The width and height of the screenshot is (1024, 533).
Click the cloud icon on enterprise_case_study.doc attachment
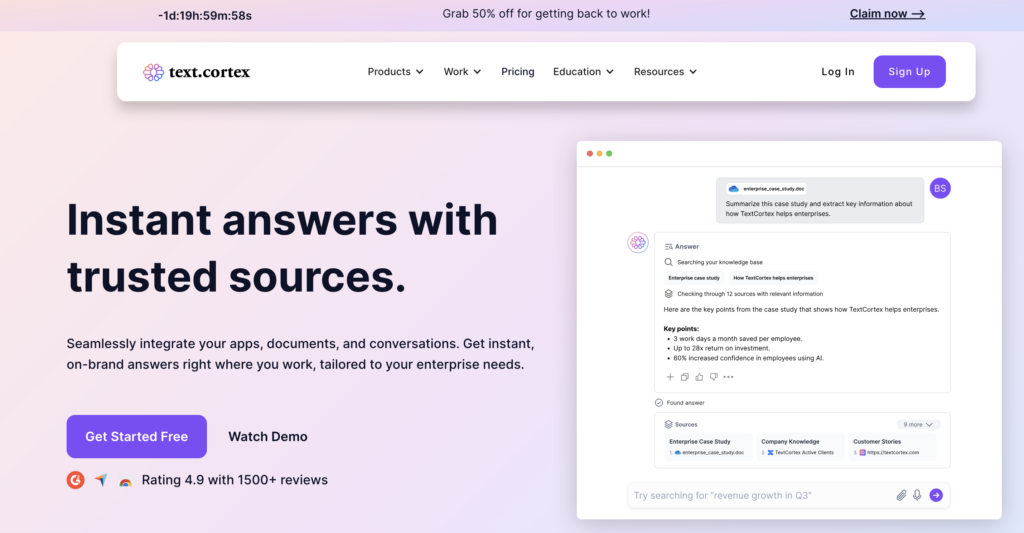(733, 189)
